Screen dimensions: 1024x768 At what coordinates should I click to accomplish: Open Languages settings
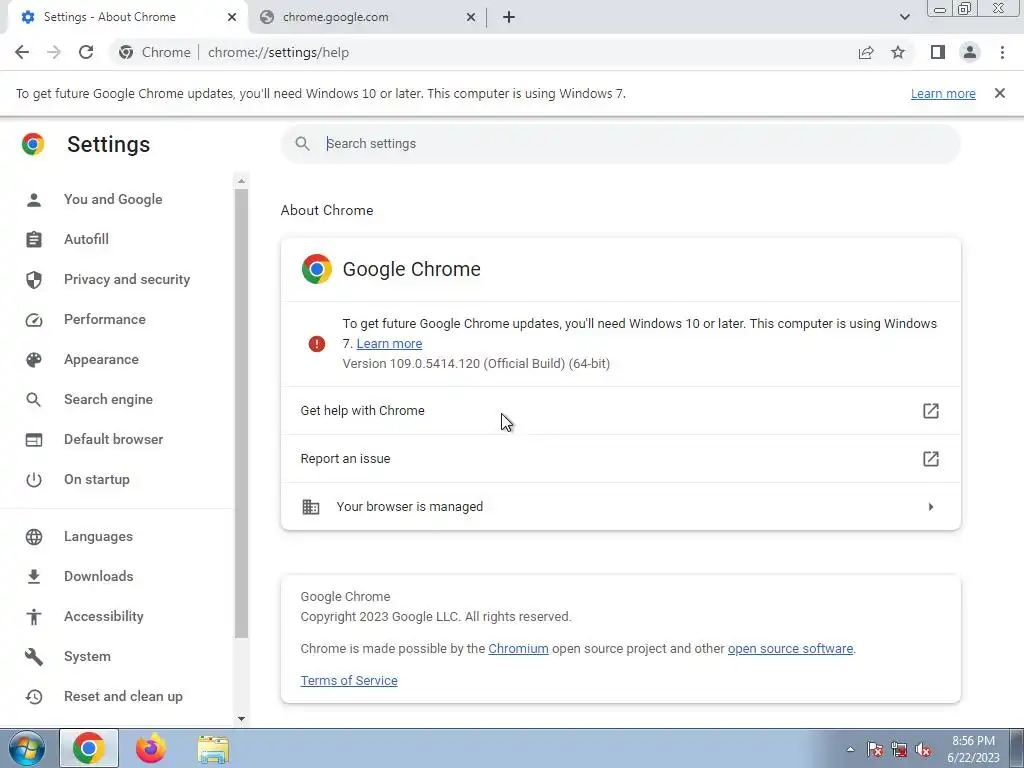click(98, 536)
